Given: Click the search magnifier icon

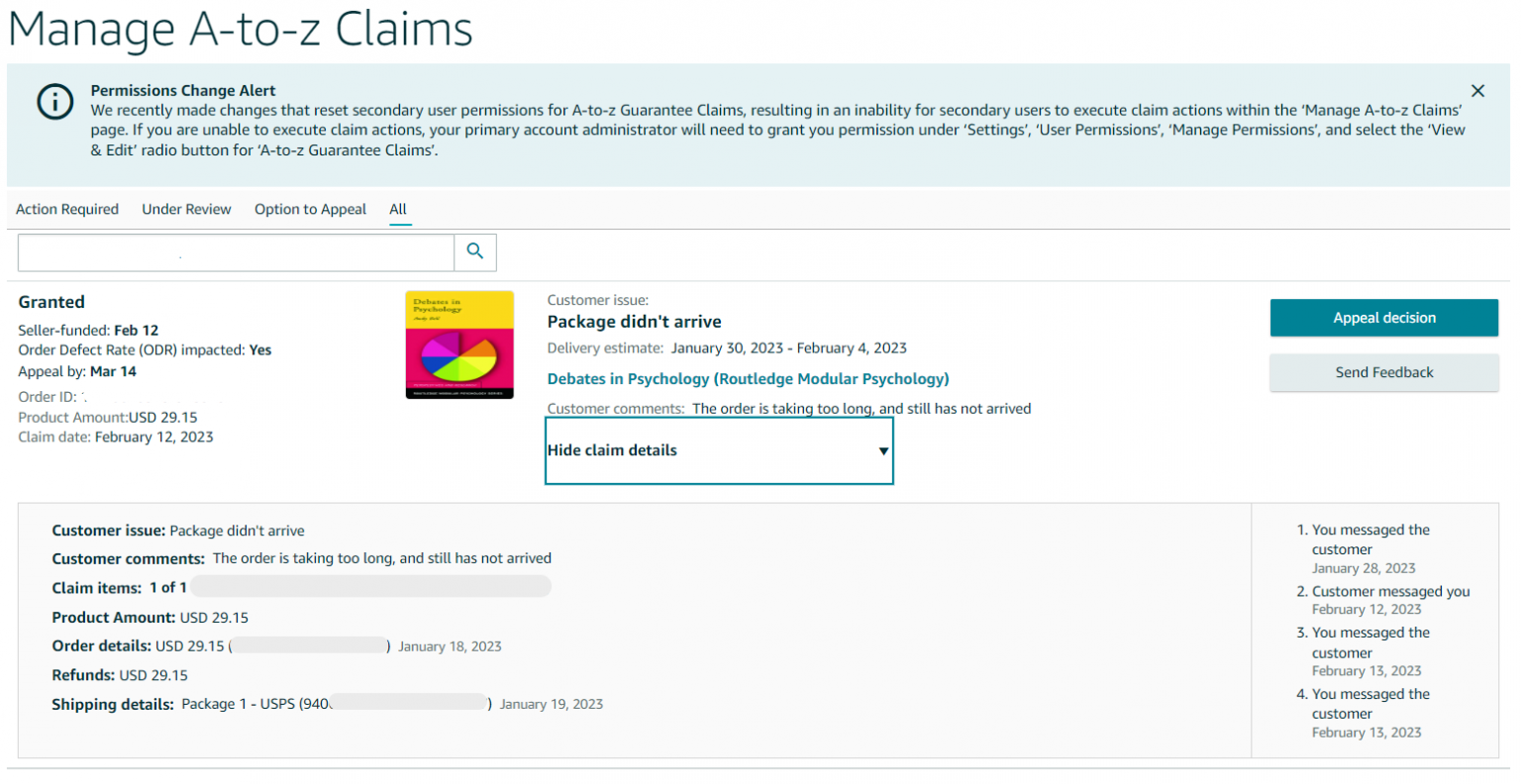Looking at the screenshot, I should coord(475,252).
